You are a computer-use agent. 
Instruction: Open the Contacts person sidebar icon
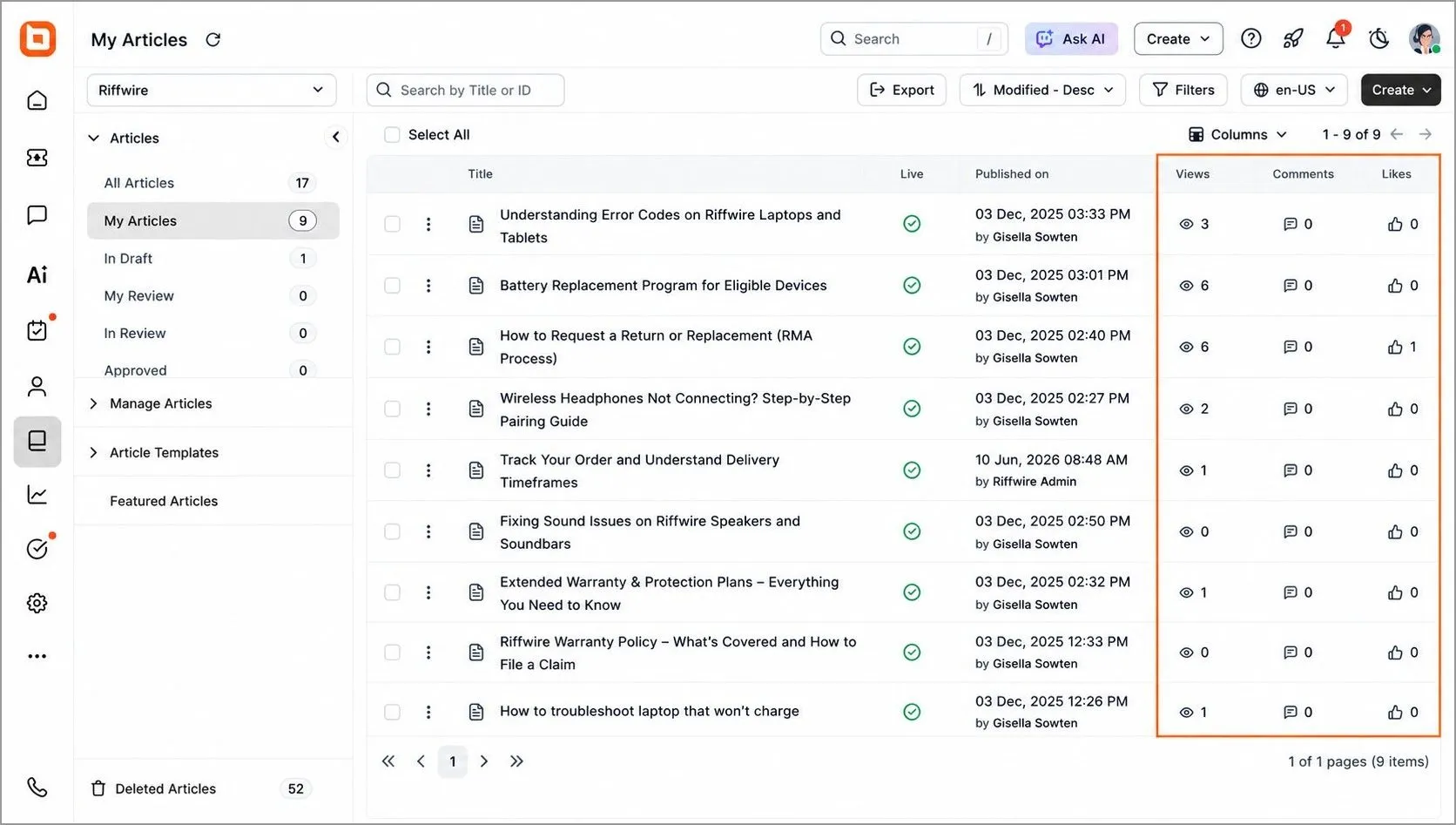tap(37, 386)
